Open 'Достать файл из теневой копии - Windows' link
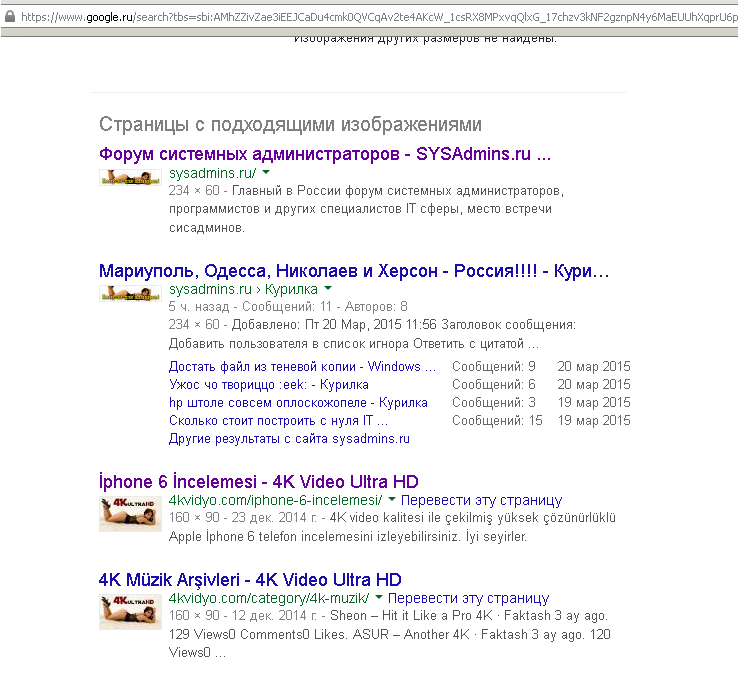 click(x=302, y=366)
